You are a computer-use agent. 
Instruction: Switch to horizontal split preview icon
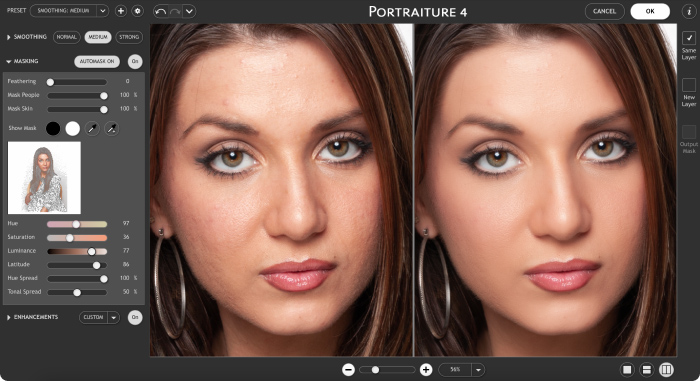[x=646, y=369]
